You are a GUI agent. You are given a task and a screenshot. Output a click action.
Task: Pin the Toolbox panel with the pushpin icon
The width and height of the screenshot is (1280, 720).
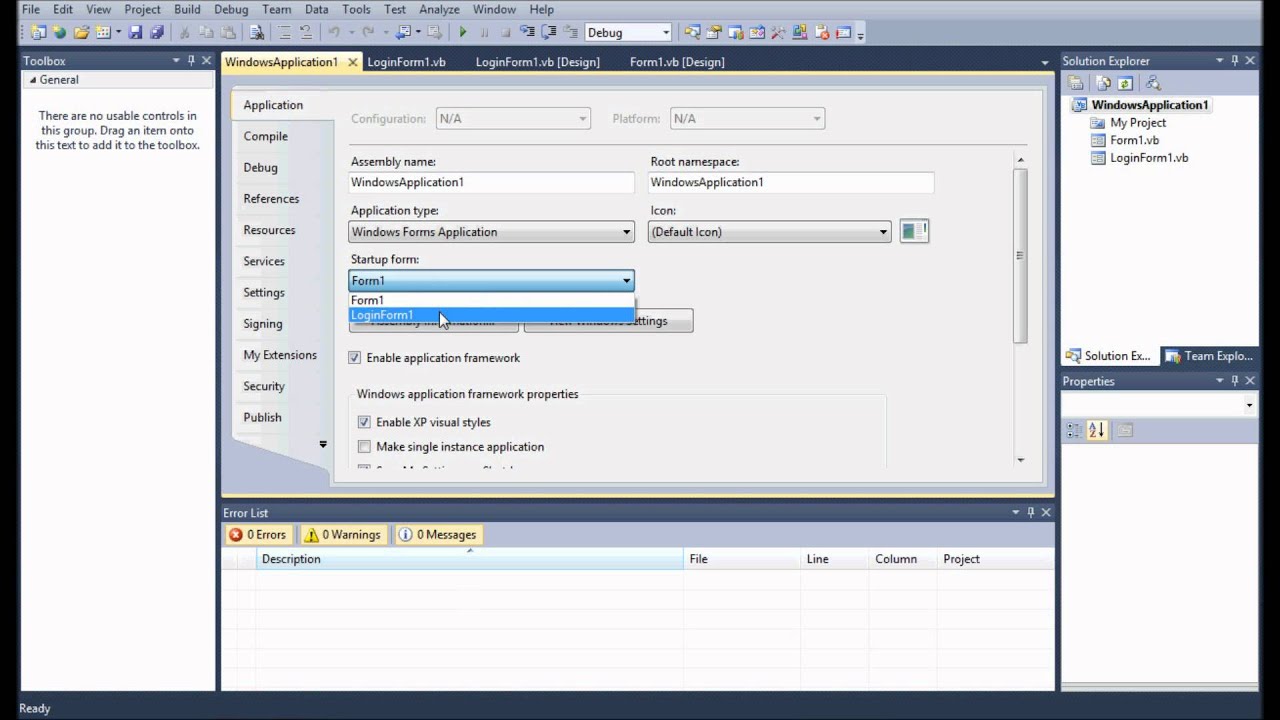click(191, 61)
